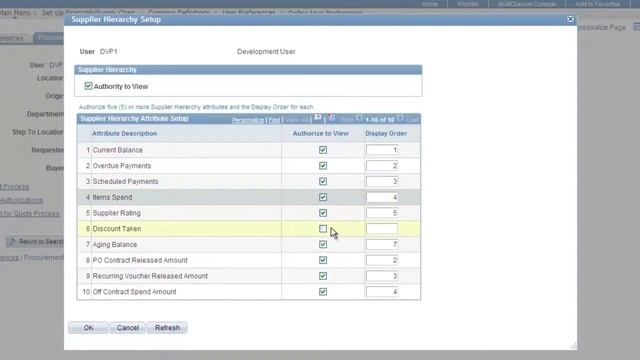Uncheck Authorize to View for Scheduled Payments
Viewport: 640px width, 360px height.
[x=323, y=181]
